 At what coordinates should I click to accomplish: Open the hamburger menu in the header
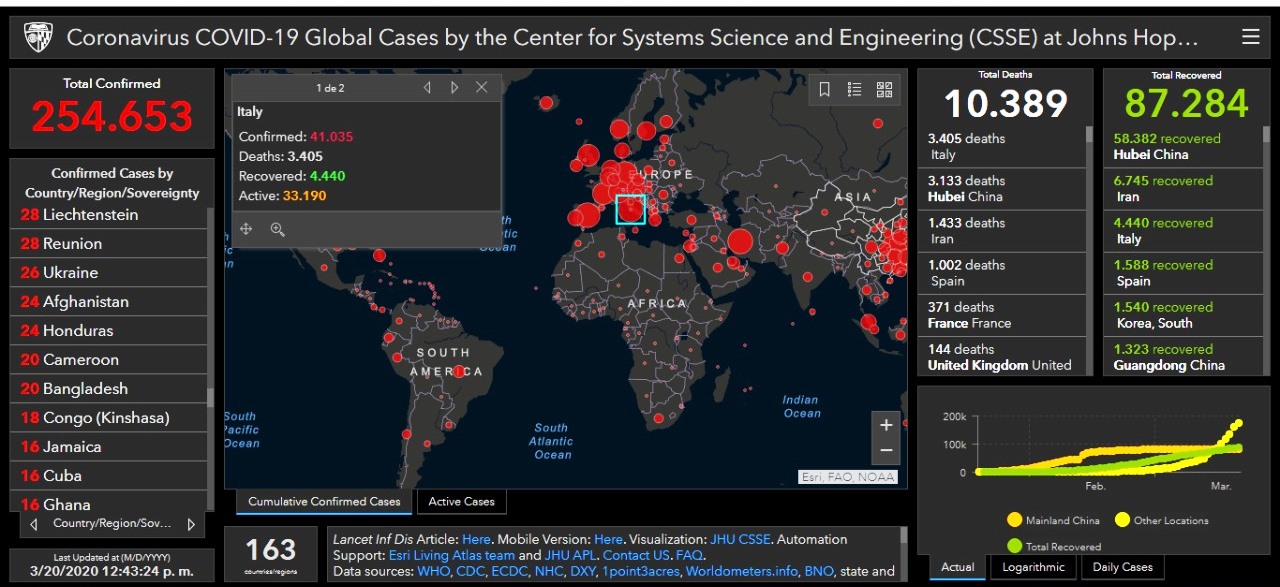coord(1250,37)
